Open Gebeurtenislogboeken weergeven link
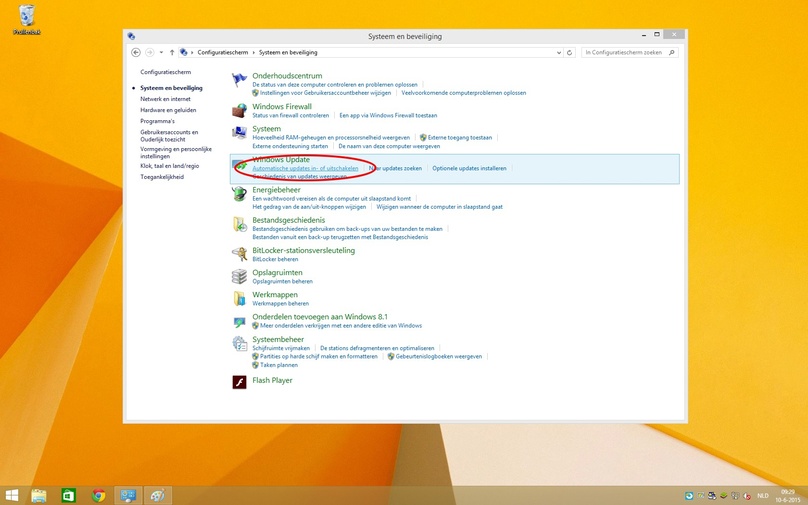 click(x=439, y=356)
